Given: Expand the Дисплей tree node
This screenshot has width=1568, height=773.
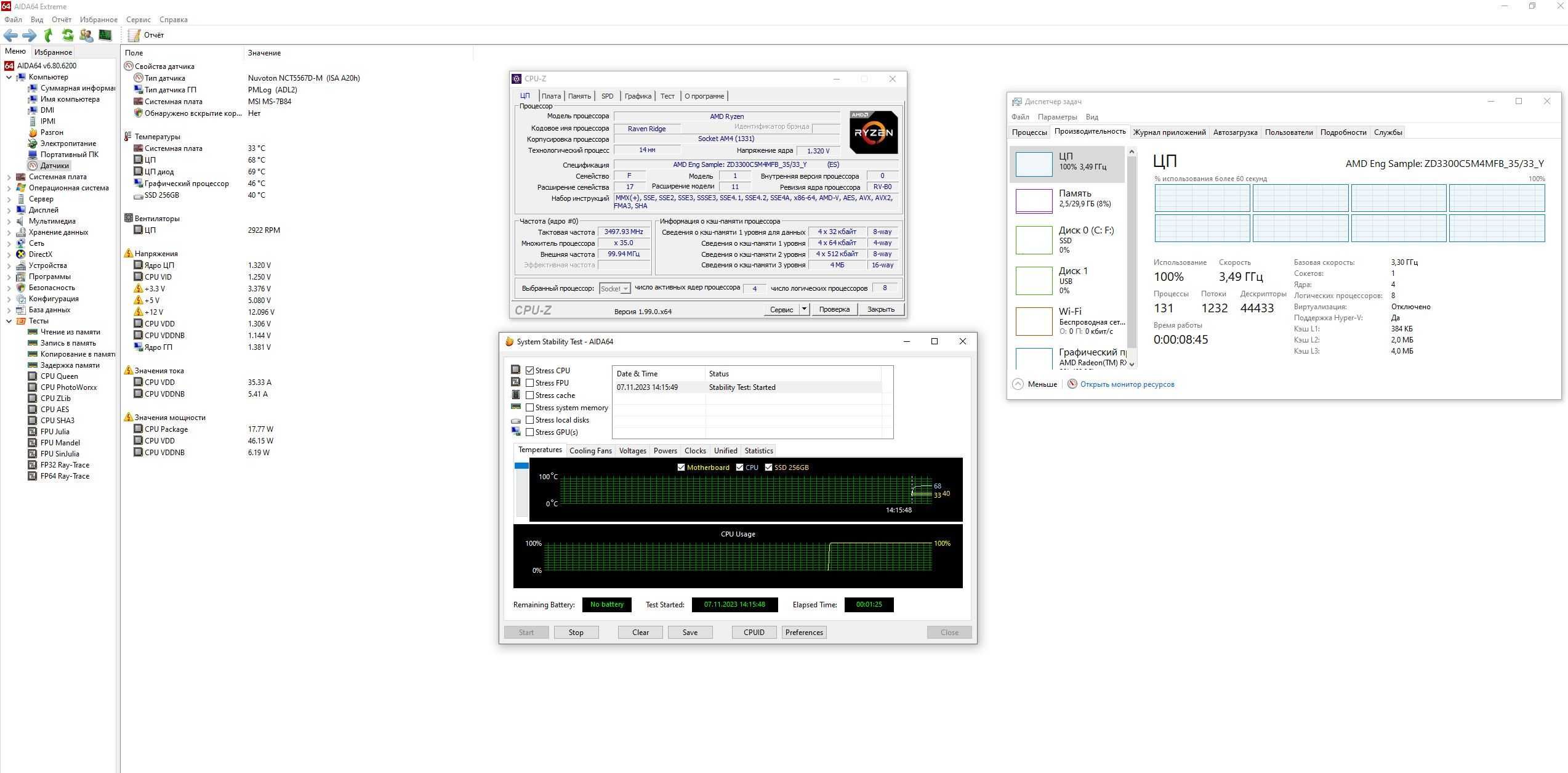Looking at the screenshot, I should [x=9, y=211].
